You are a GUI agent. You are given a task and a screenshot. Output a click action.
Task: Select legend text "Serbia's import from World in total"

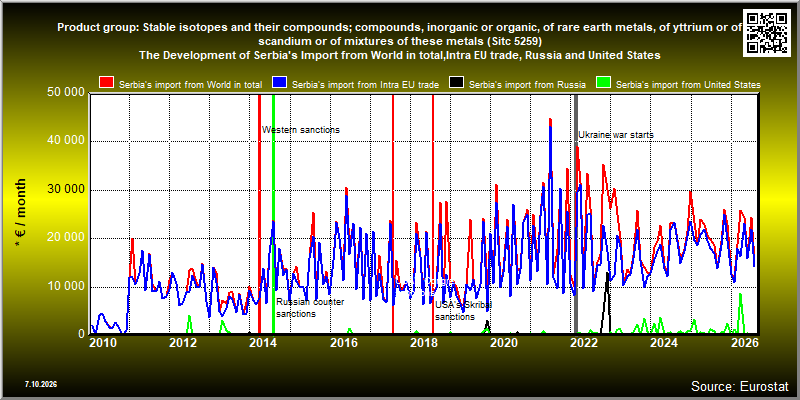(190, 85)
